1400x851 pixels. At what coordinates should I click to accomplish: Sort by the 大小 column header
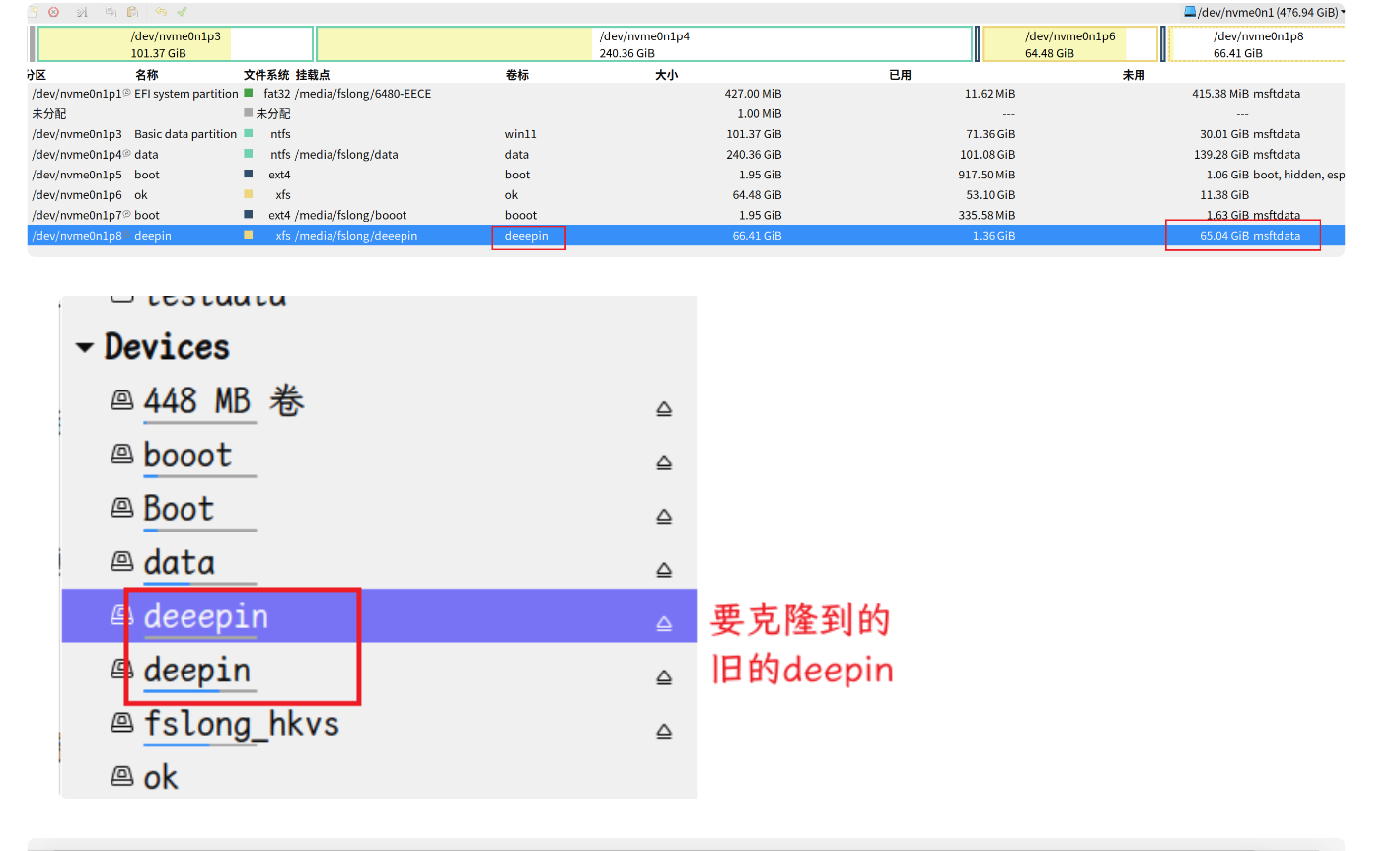point(666,75)
